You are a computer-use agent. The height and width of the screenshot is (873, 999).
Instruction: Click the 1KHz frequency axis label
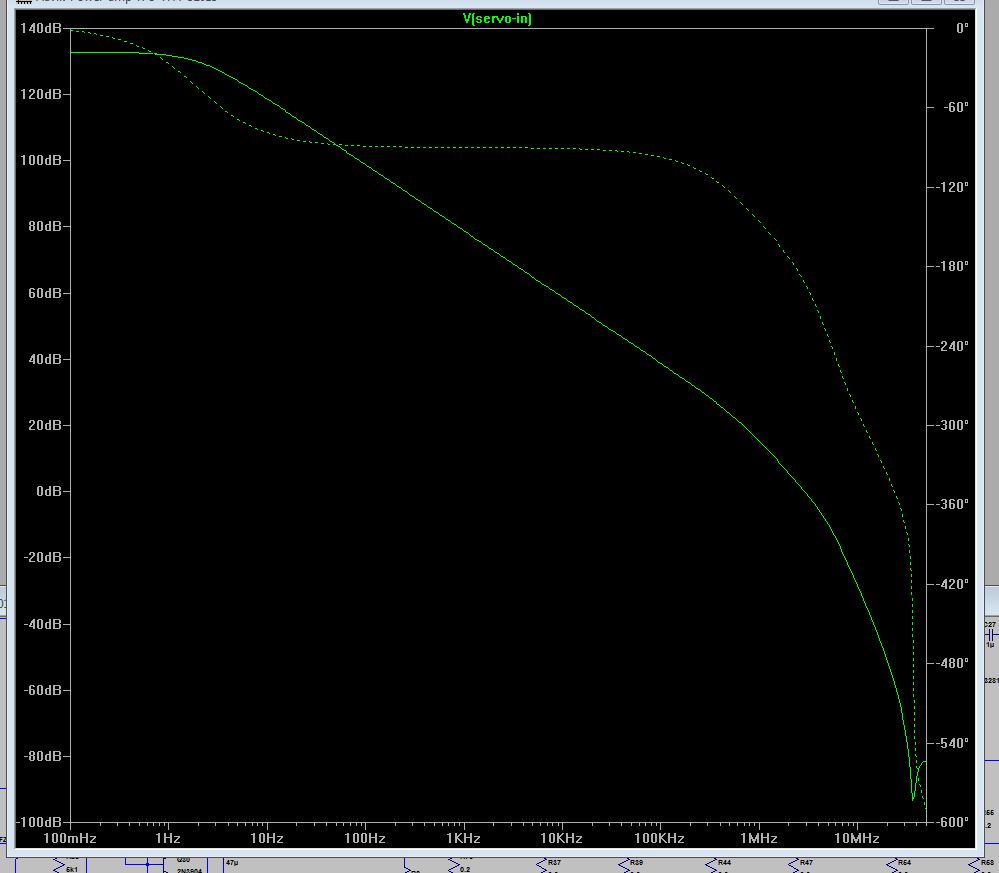pyautogui.click(x=463, y=839)
